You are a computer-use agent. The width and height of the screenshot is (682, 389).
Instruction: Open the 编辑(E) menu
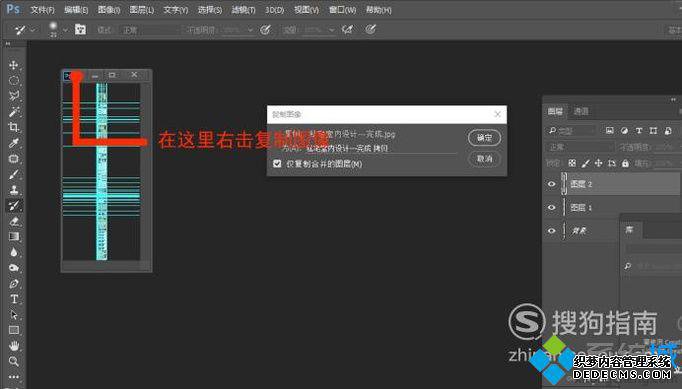[76, 10]
